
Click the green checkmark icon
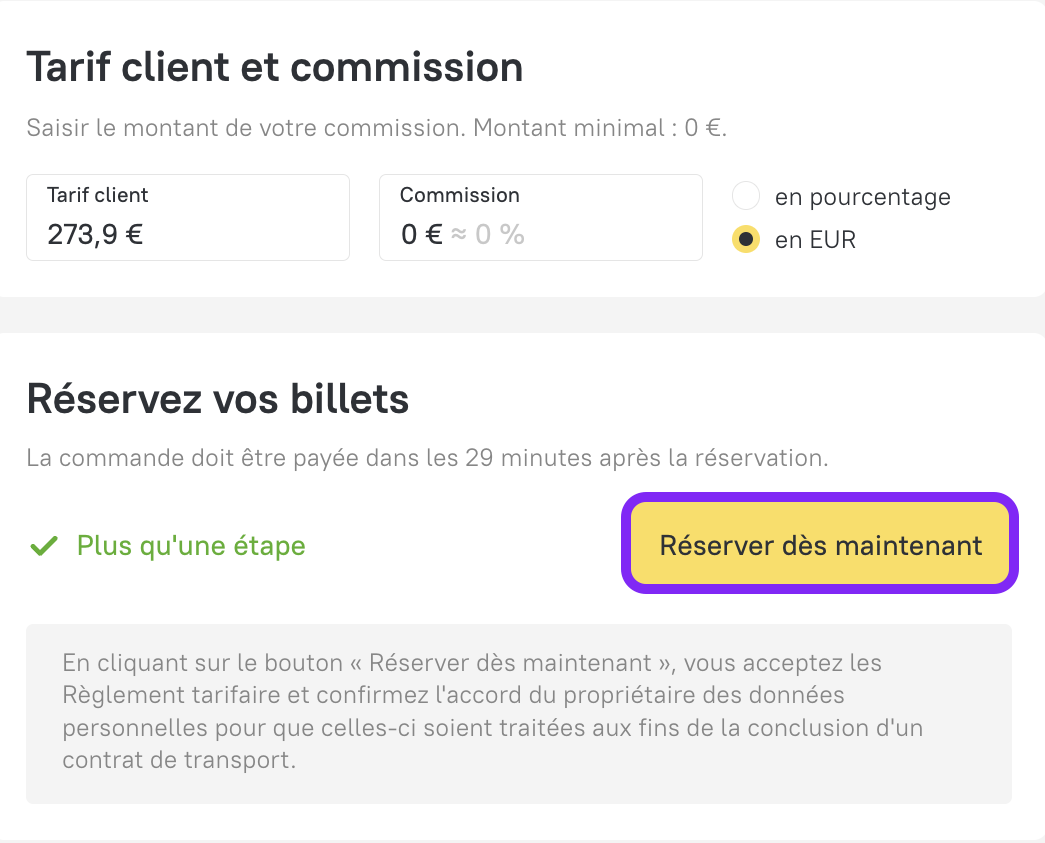[43, 546]
